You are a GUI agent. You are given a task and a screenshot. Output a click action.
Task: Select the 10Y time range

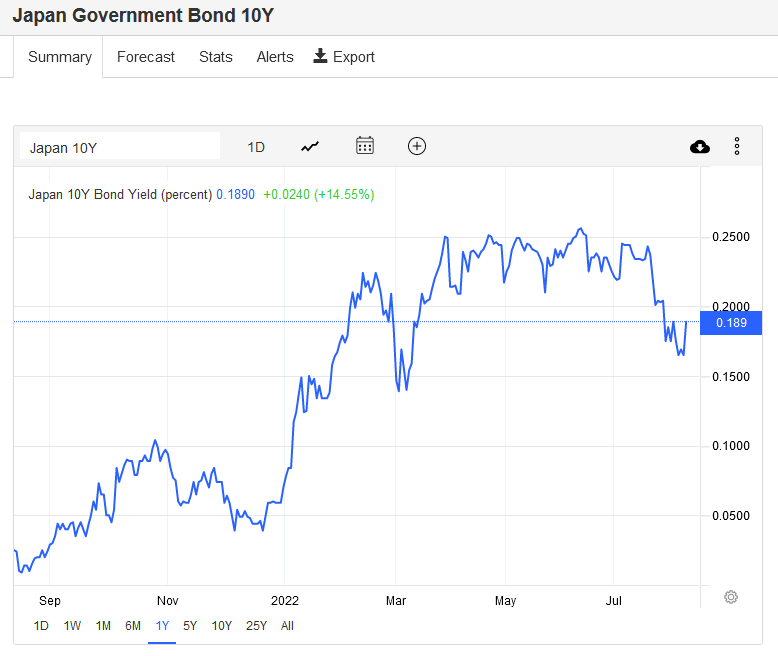tap(222, 626)
